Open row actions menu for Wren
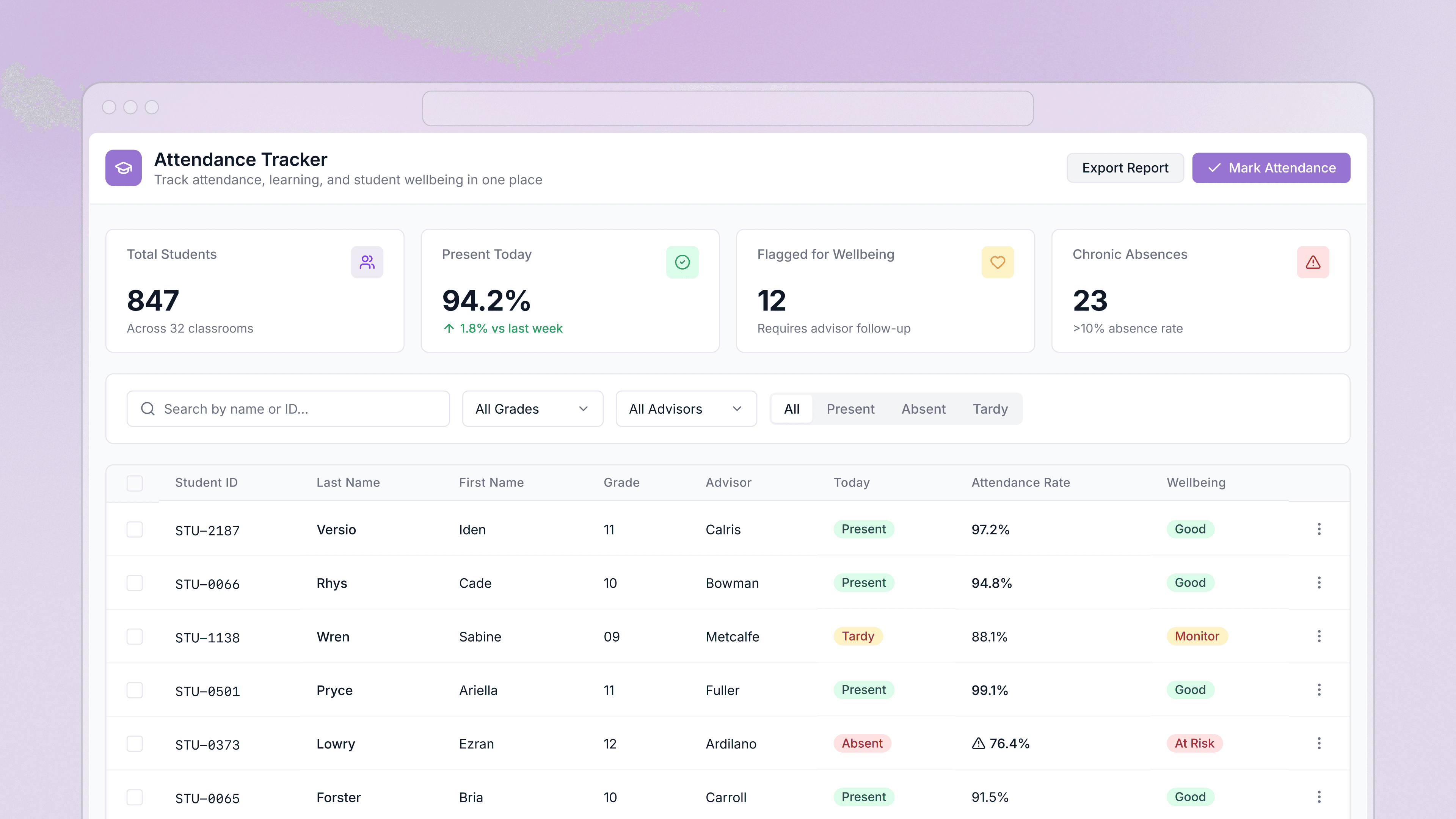 (1319, 637)
